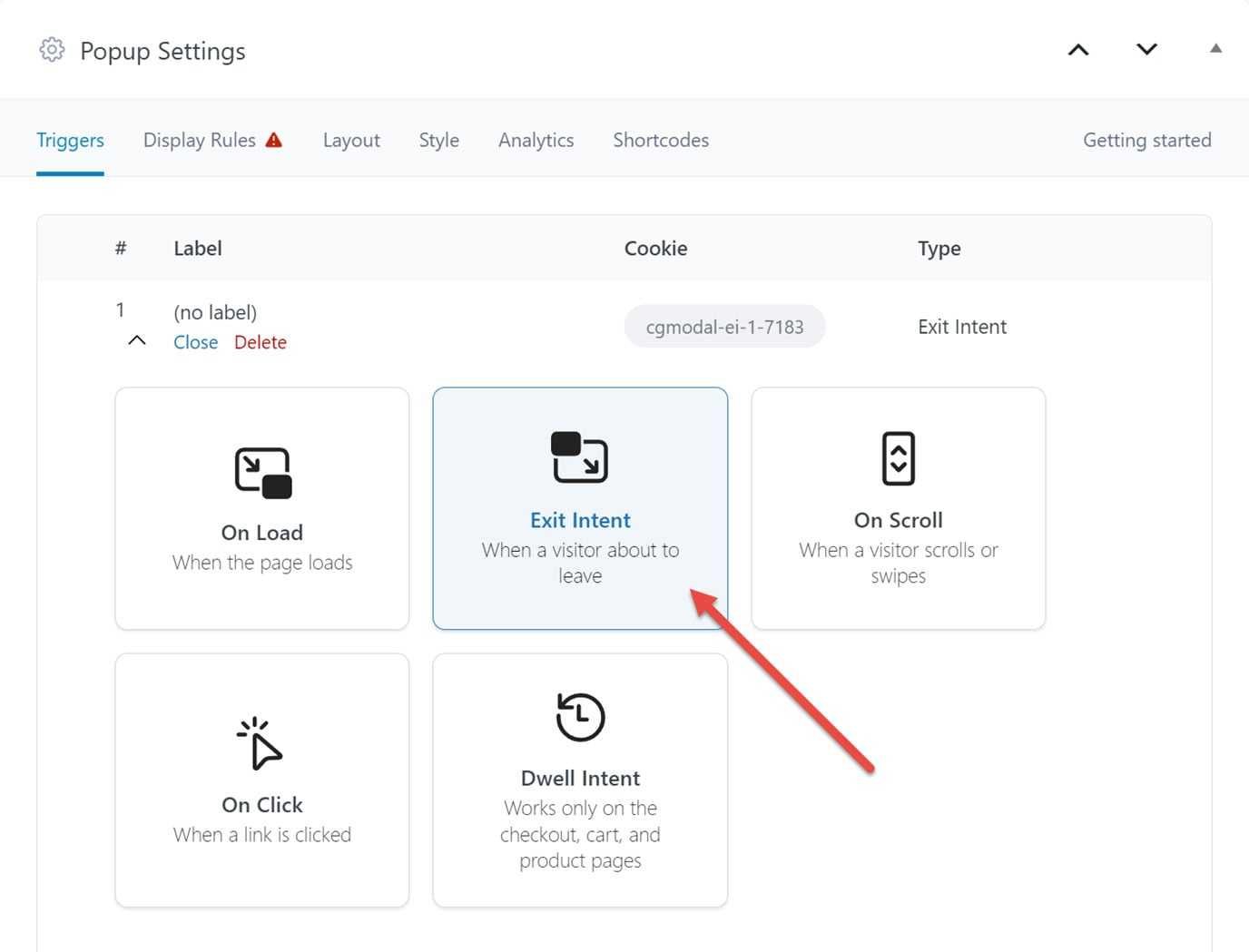The width and height of the screenshot is (1249, 952).
Task: Click the On Click cursor icon
Action: [261, 743]
